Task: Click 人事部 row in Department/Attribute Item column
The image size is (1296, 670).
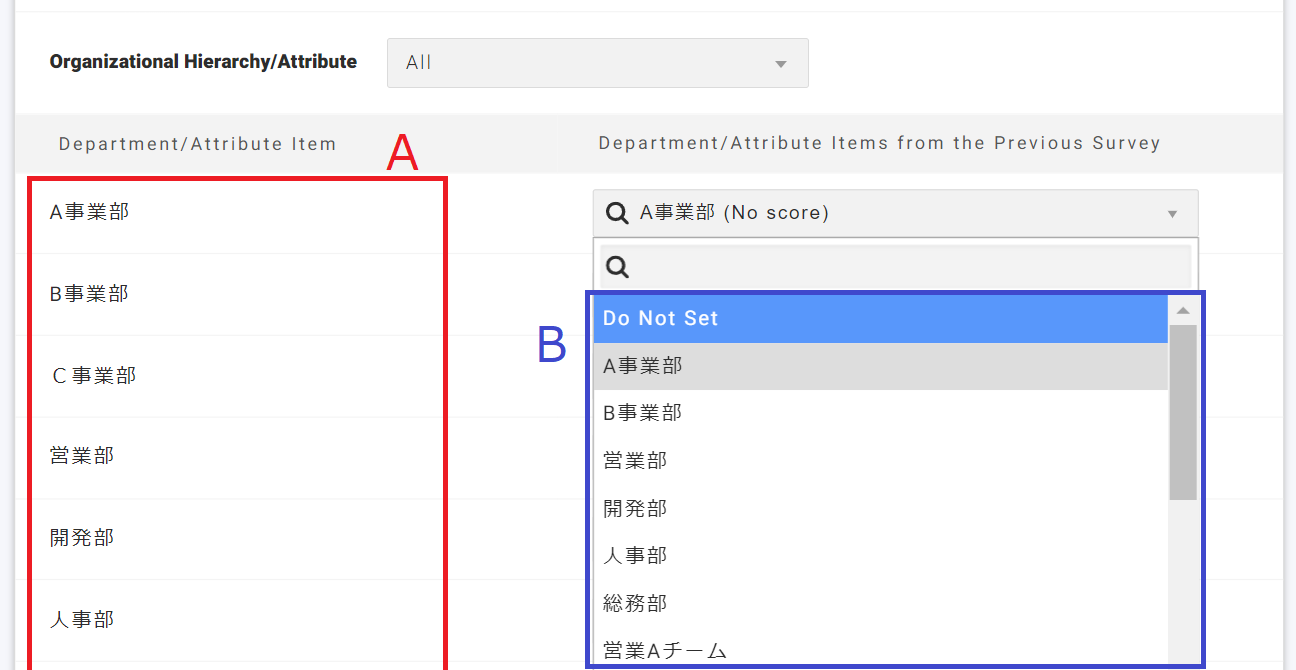Action: (82, 620)
